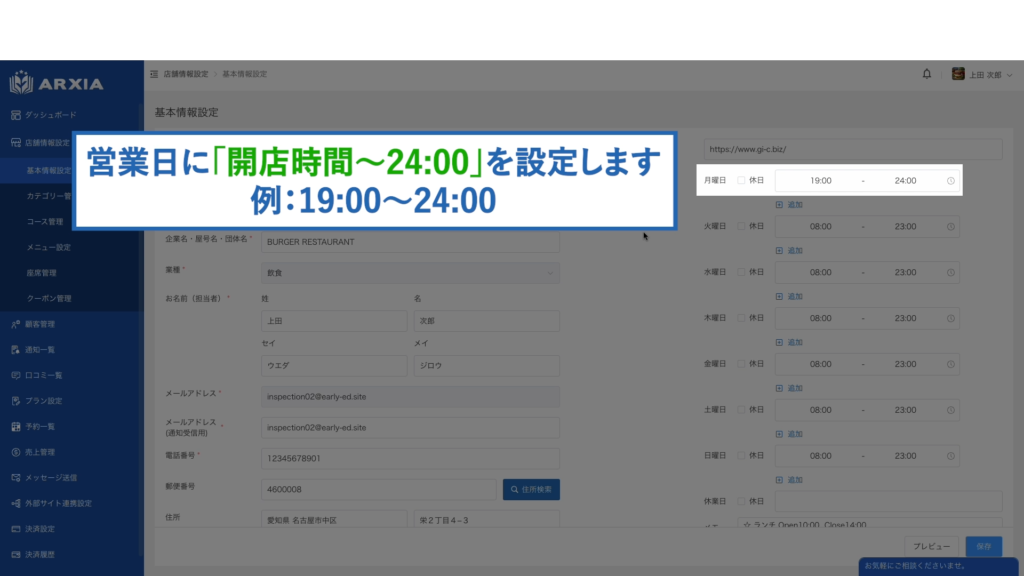
Task: Click 追加 below the 水曜日 hours
Action: coord(789,296)
